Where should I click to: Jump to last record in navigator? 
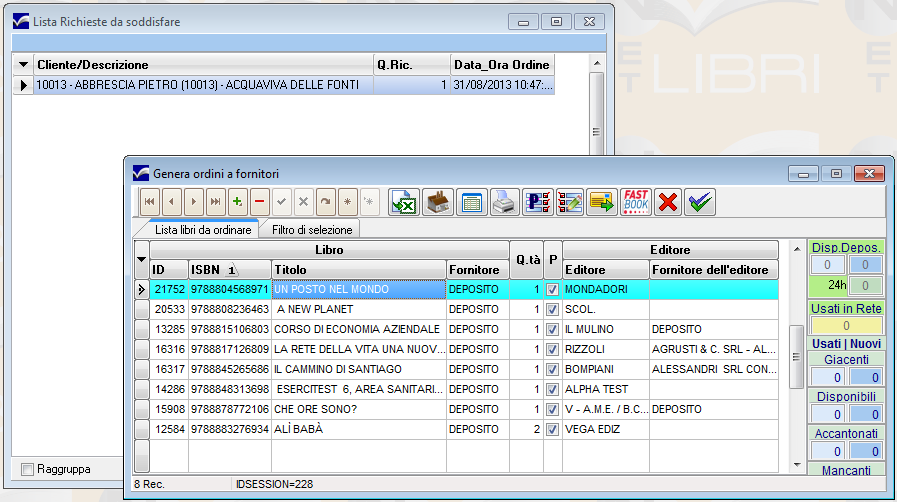pyautogui.click(x=216, y=202)
